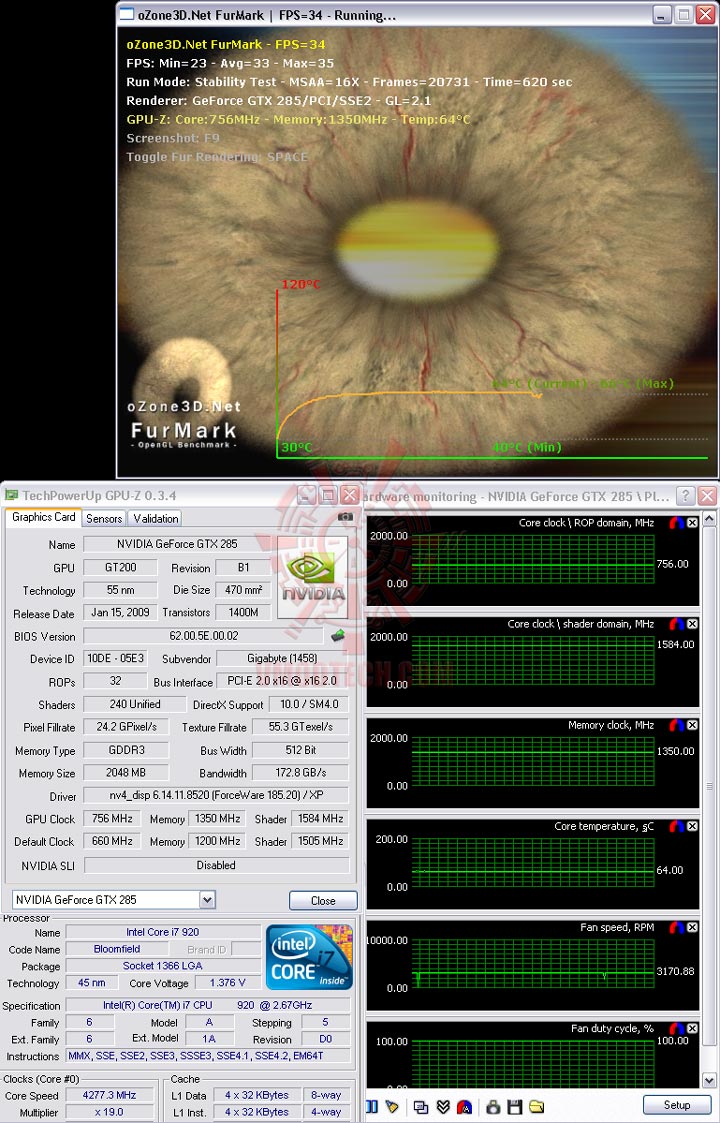The image size is (720, 1123).
Task: Toggle magnet icon on shader domain graph
Action: (677, 624)
